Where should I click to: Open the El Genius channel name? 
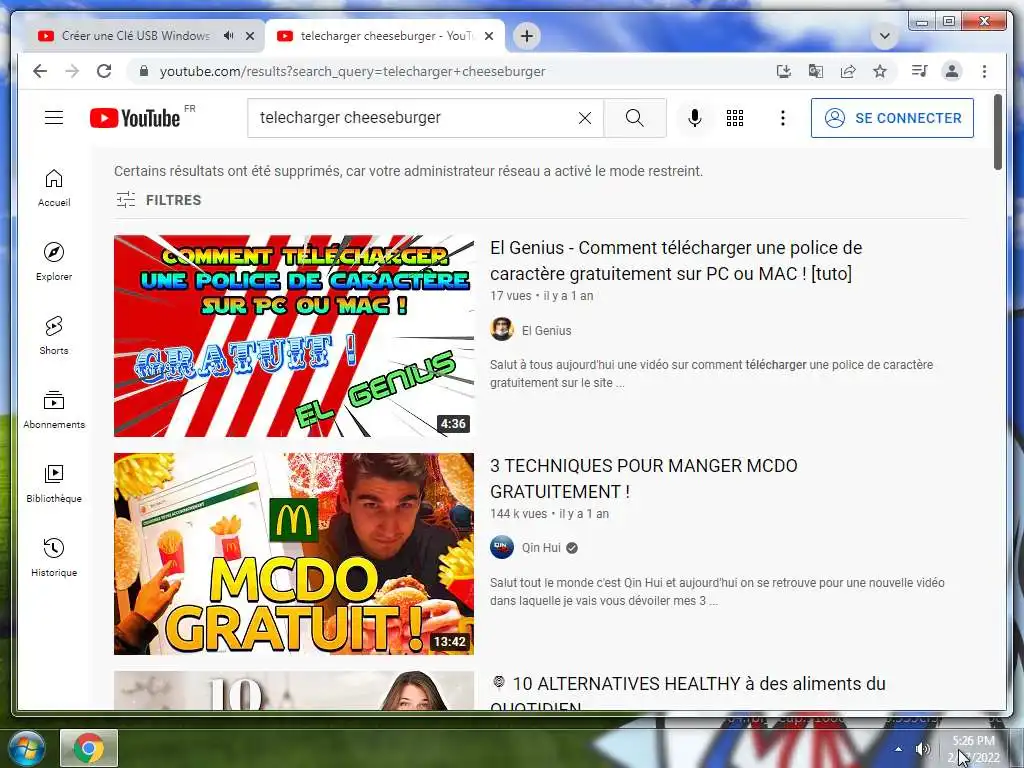click(x=546, y=330)
